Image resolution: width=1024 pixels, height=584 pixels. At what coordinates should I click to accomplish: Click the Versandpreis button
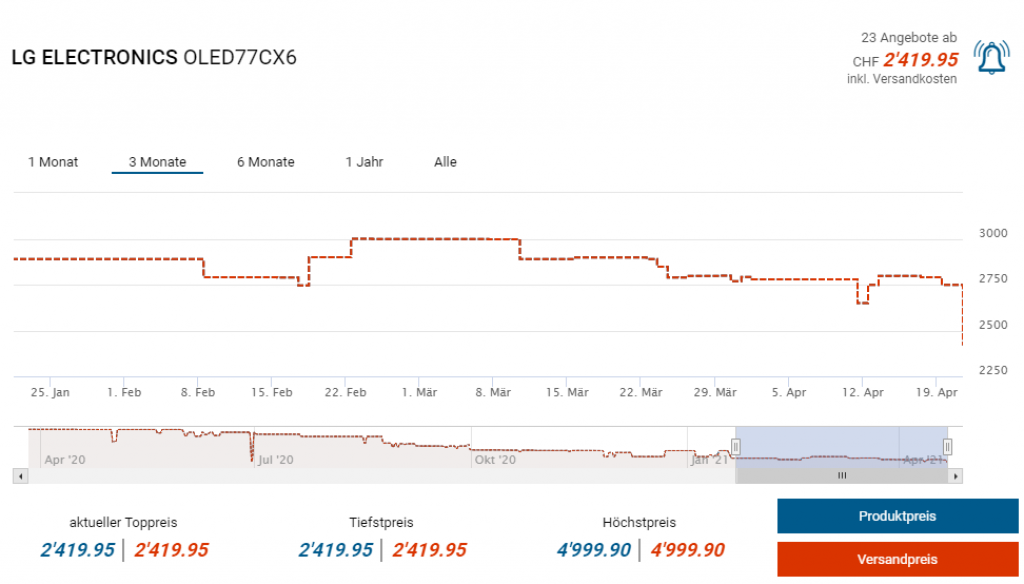tap(897, 559)
